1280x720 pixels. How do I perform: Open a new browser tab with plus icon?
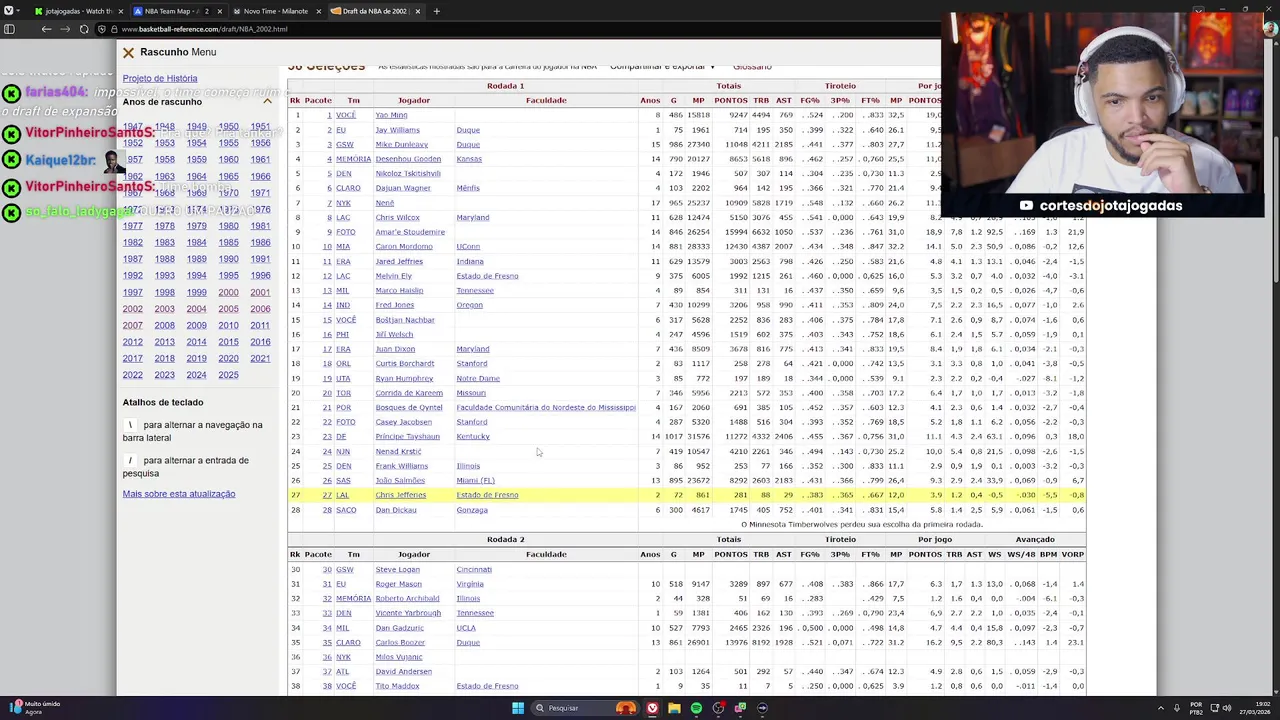(436, 11)
